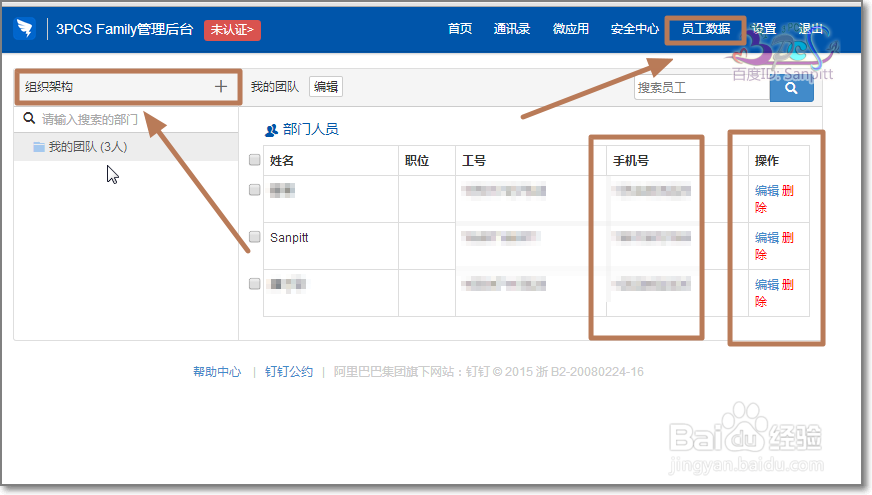The image size is (872, 495).
Task: Click the 编辑 button beside 我的团队
Action: point(326,87)
